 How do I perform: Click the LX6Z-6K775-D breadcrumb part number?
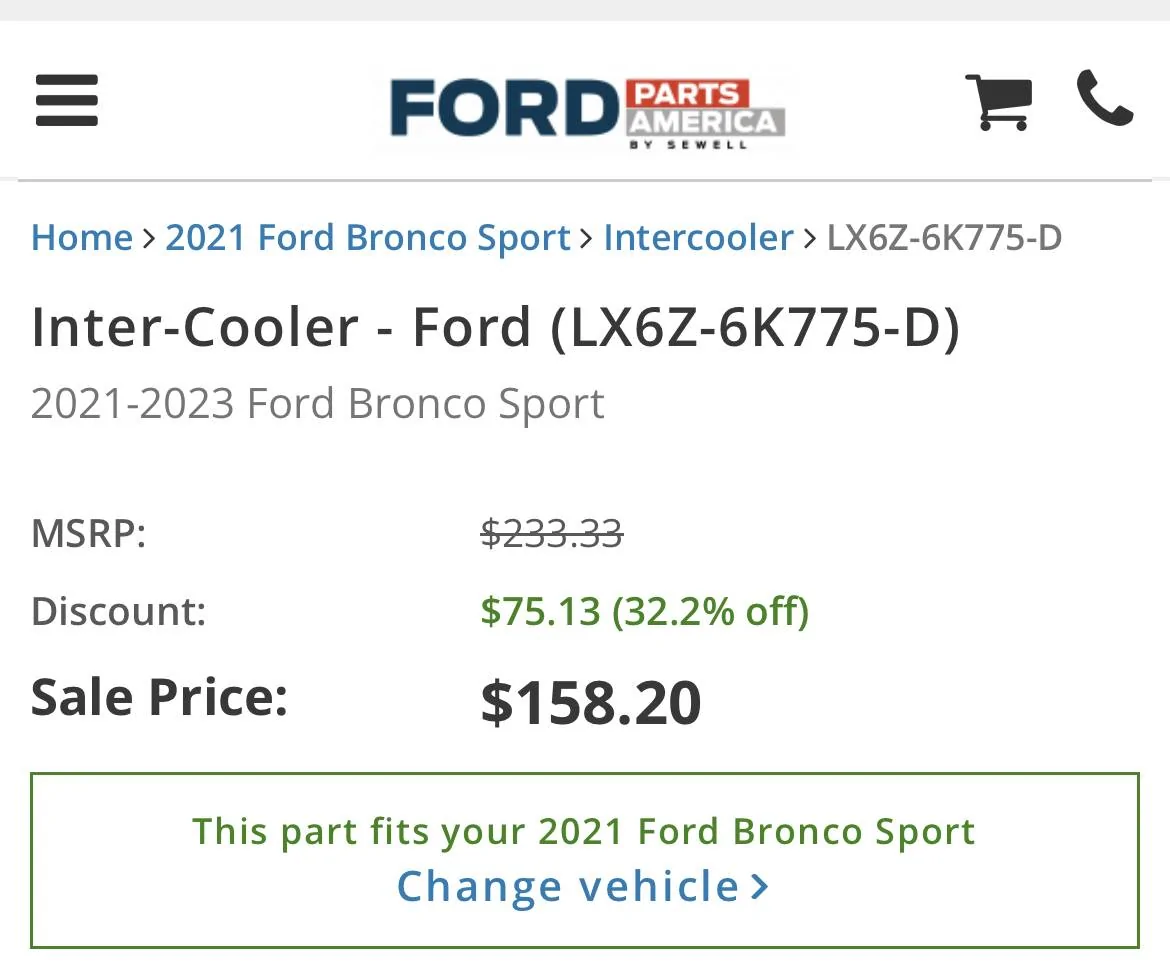coord(944,238)
